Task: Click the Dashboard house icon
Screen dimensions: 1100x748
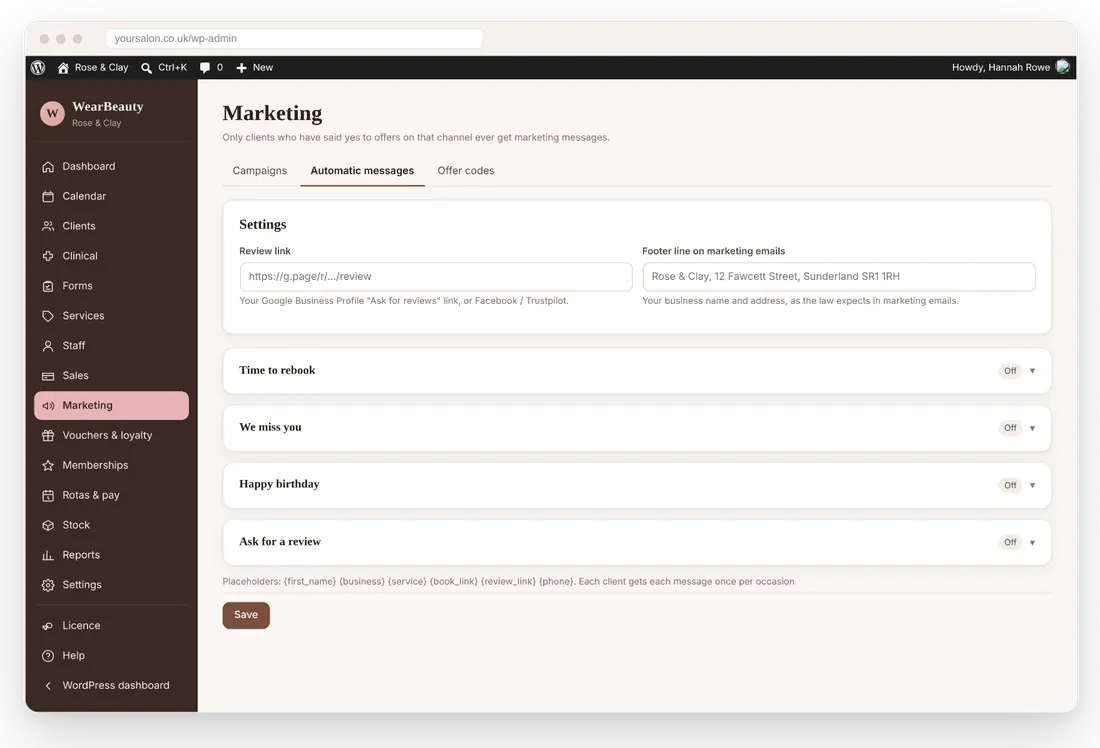Action: [x=48, y=166]
